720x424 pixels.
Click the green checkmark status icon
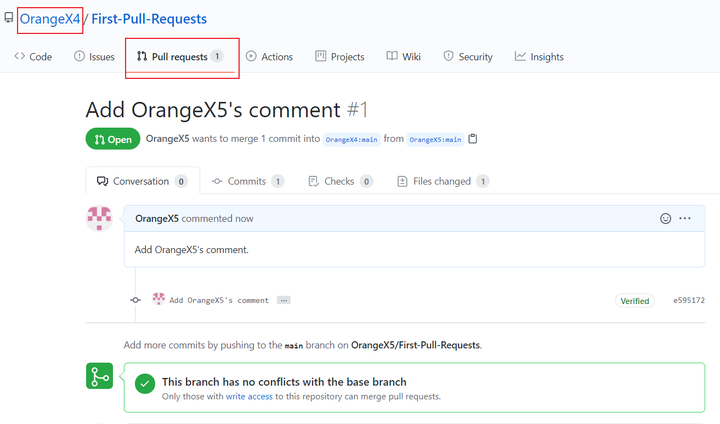pyautogui.click(x=145, y=384)
